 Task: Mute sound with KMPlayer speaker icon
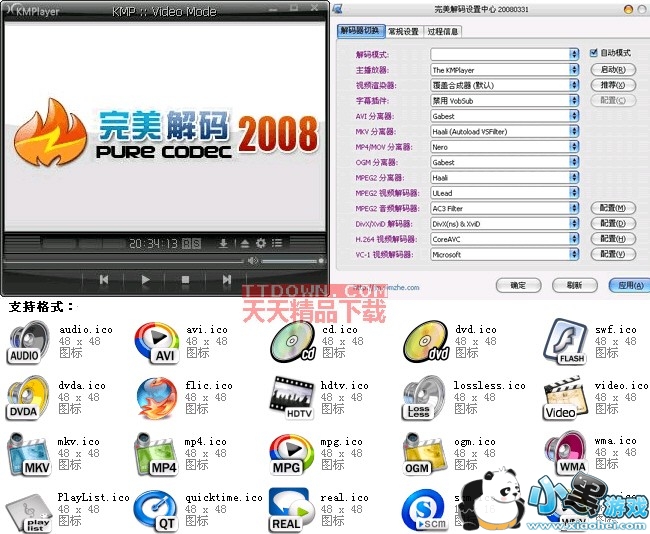pyautogui.click(x=252, y=260)
